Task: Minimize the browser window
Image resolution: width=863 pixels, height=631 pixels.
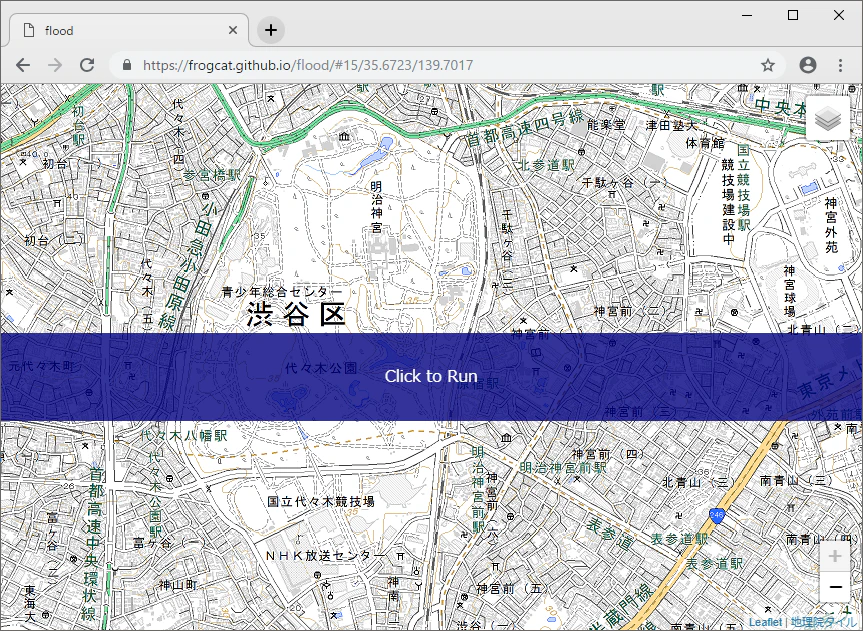Action: [747, 15]
